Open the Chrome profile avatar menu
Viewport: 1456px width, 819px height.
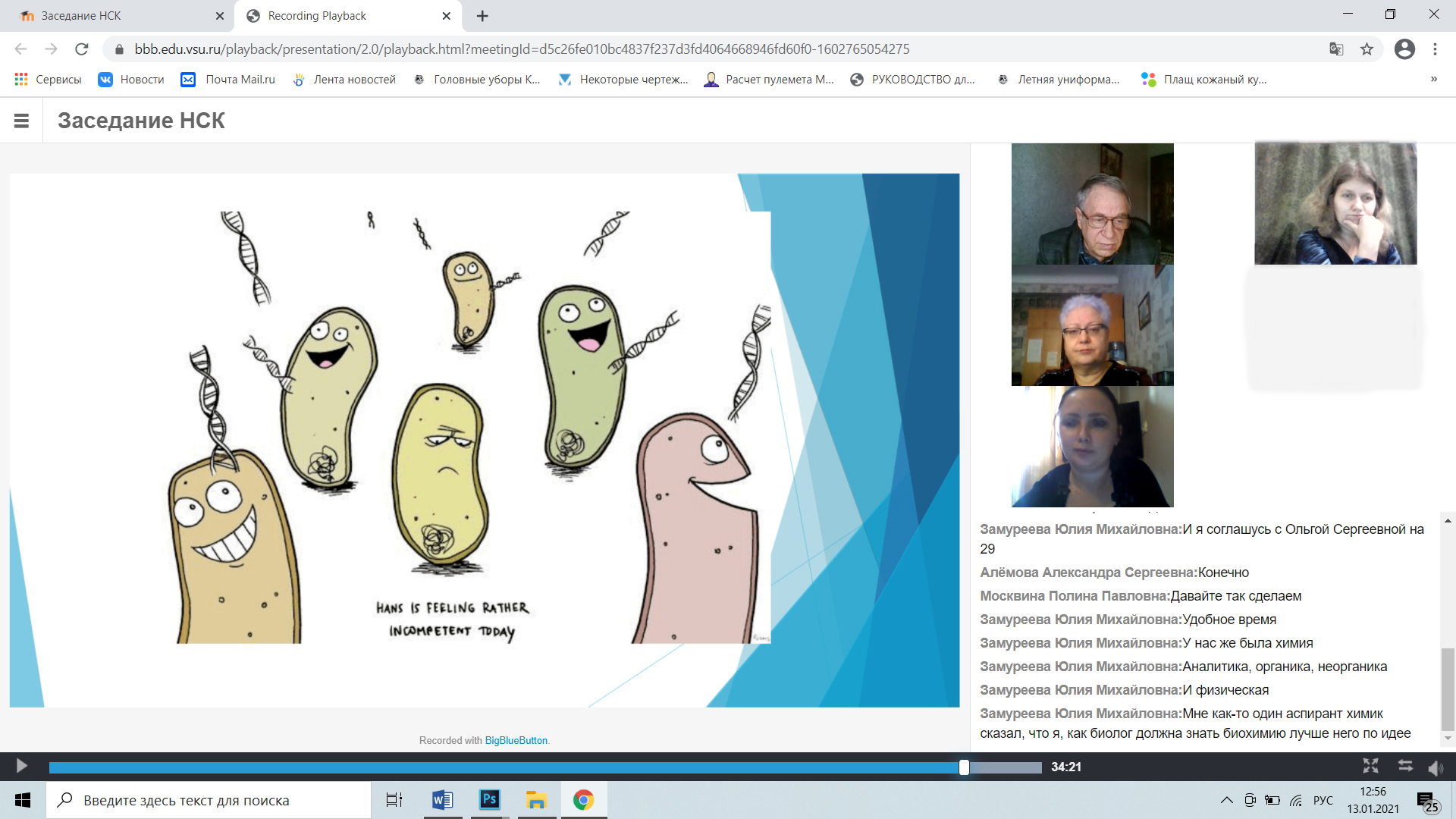click(1404, 49)
